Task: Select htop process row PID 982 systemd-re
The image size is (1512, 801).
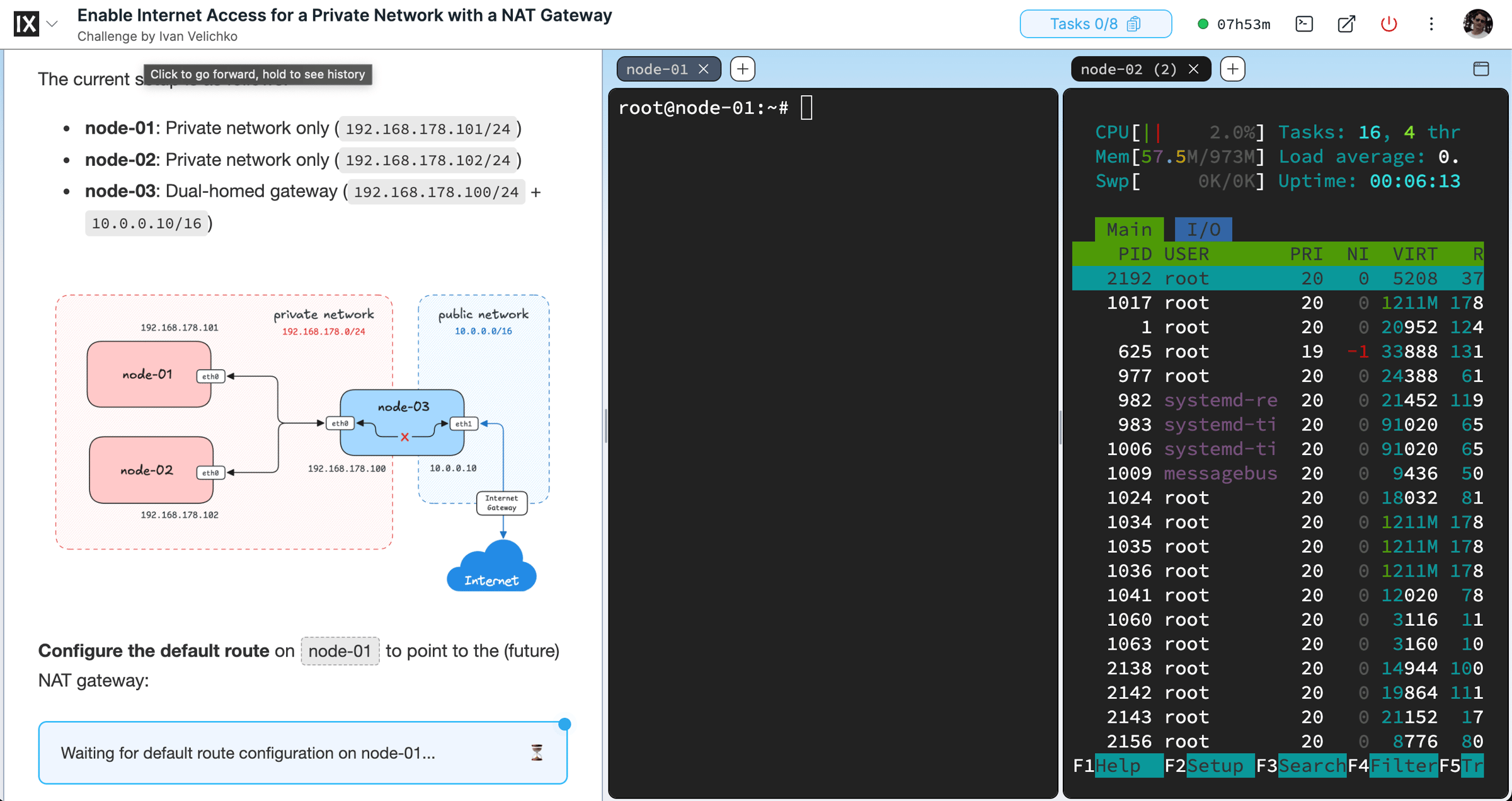Action: pyautogui.click(x=1278, y=400)
